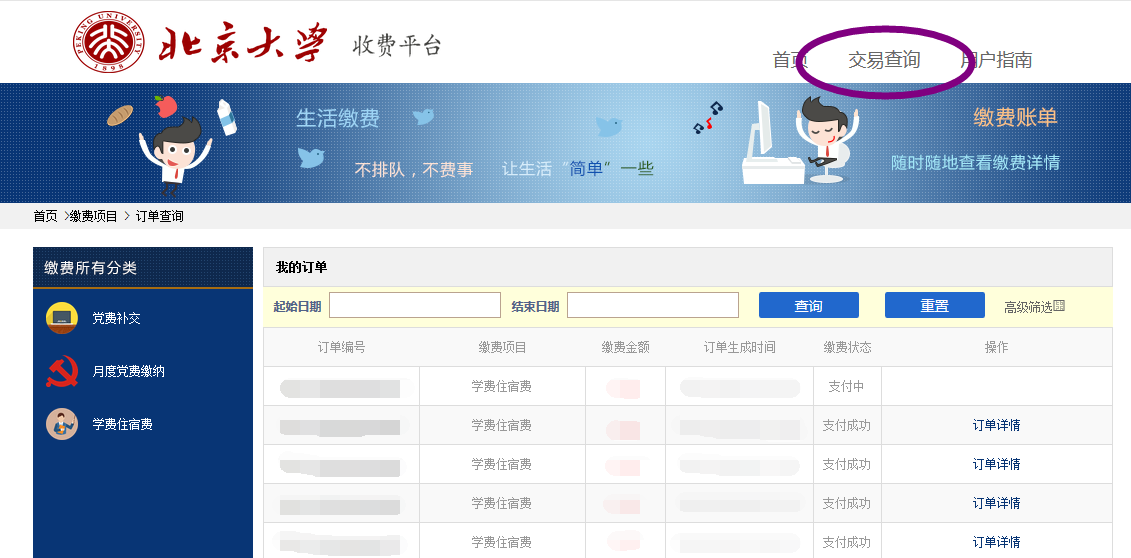Image resolution: width=1131 pixels, height=558 pixels.
Task: Click the 学费住宿费 avatar icon in sidebar
Action: (x=62, y=424)
